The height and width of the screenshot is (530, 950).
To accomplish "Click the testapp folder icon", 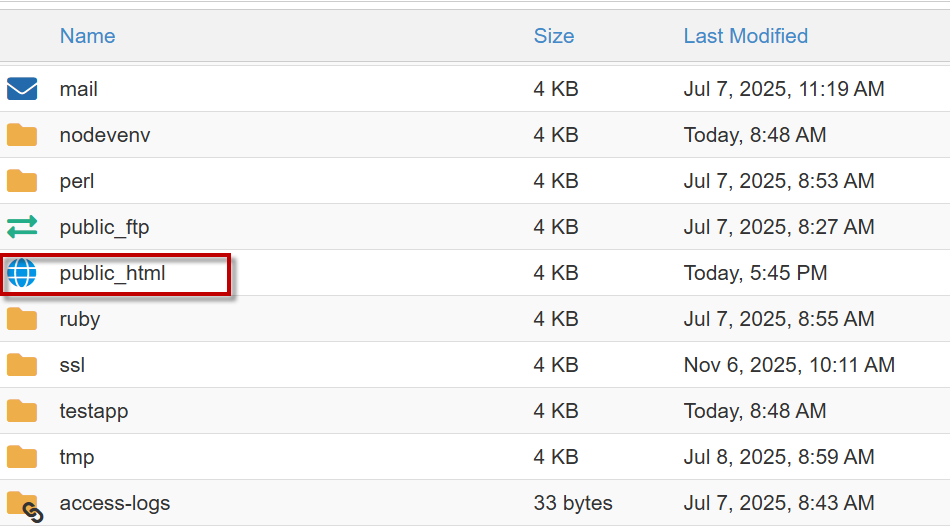I will coord(22,411).
